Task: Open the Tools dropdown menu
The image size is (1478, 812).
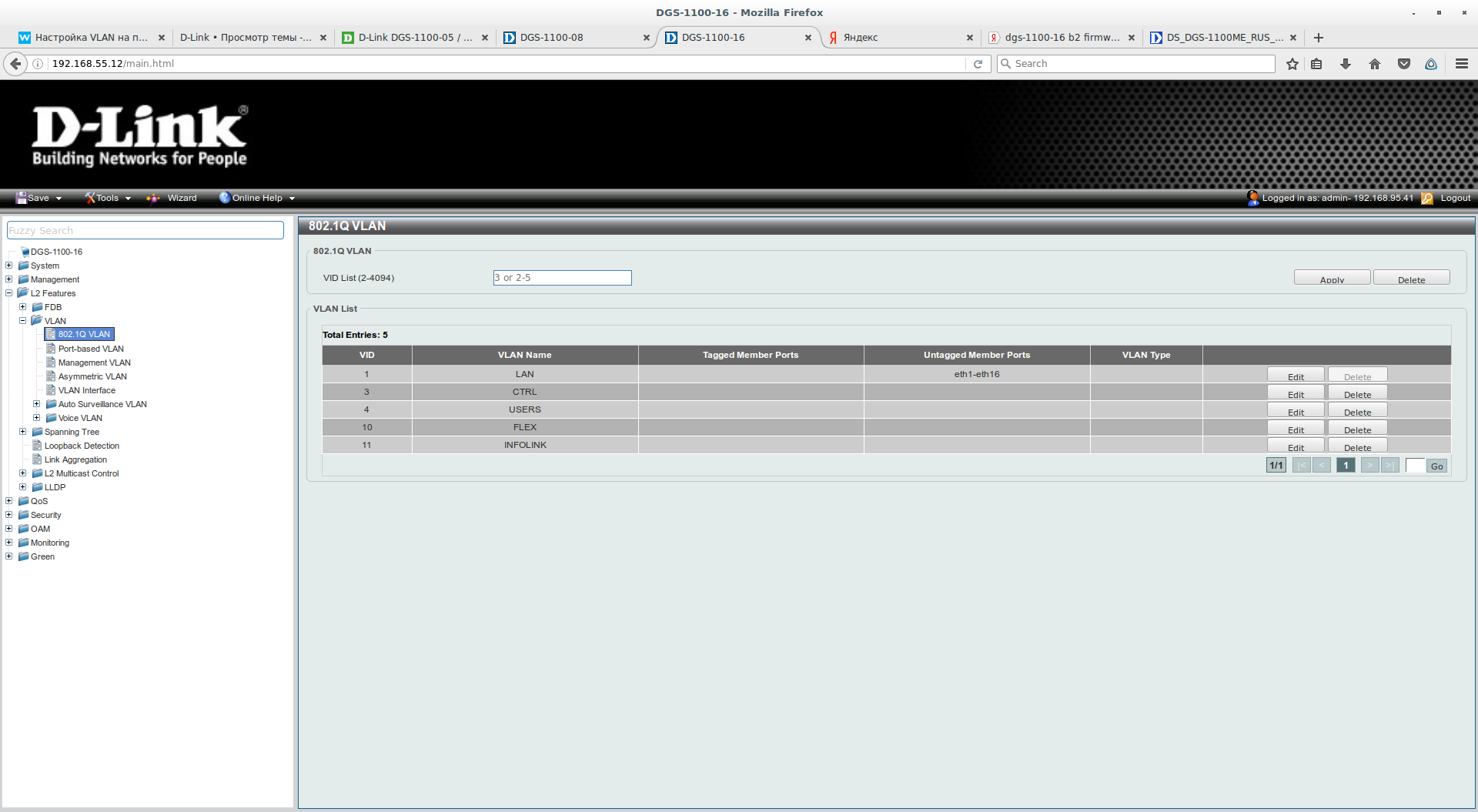Action: (108, 198)
